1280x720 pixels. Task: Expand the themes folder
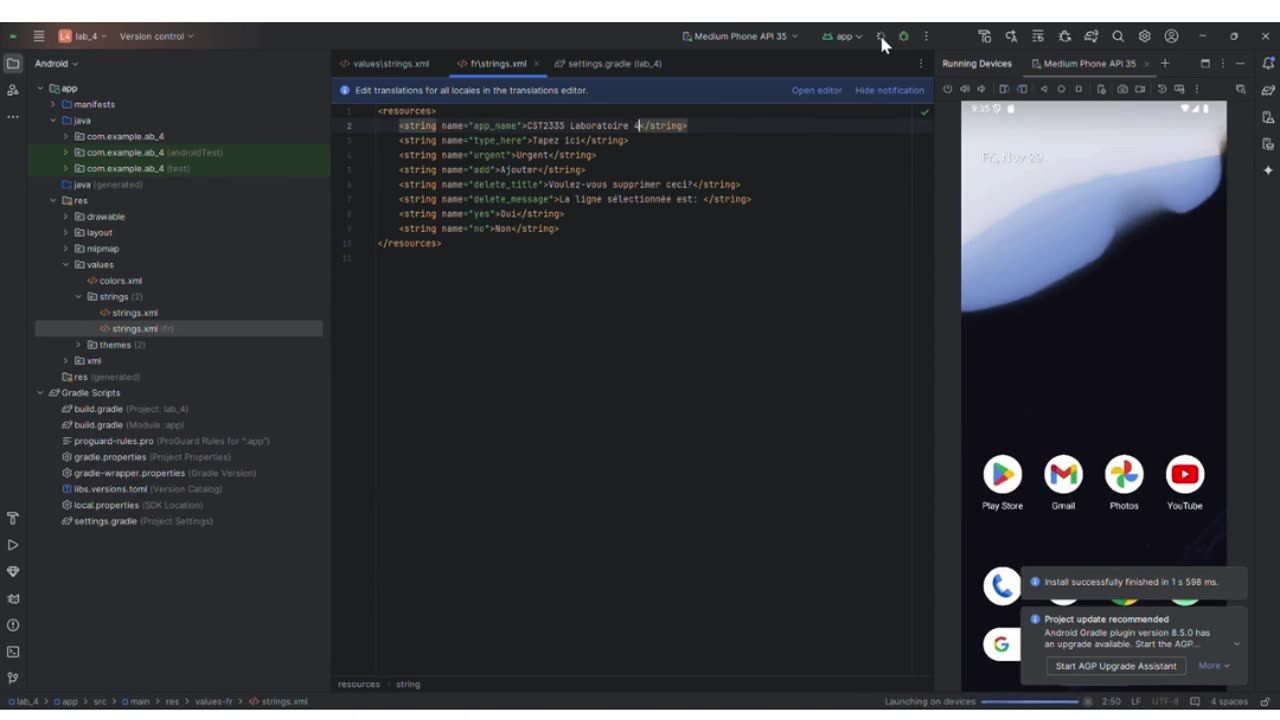(79, 344)
